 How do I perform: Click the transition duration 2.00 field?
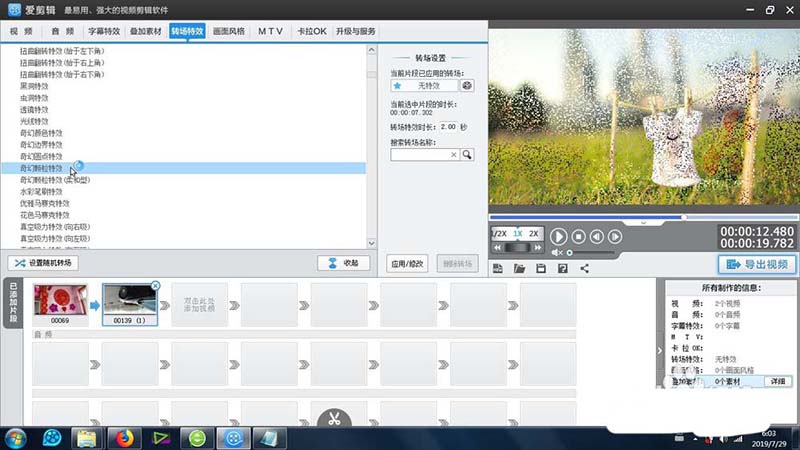tap(448, 127)
